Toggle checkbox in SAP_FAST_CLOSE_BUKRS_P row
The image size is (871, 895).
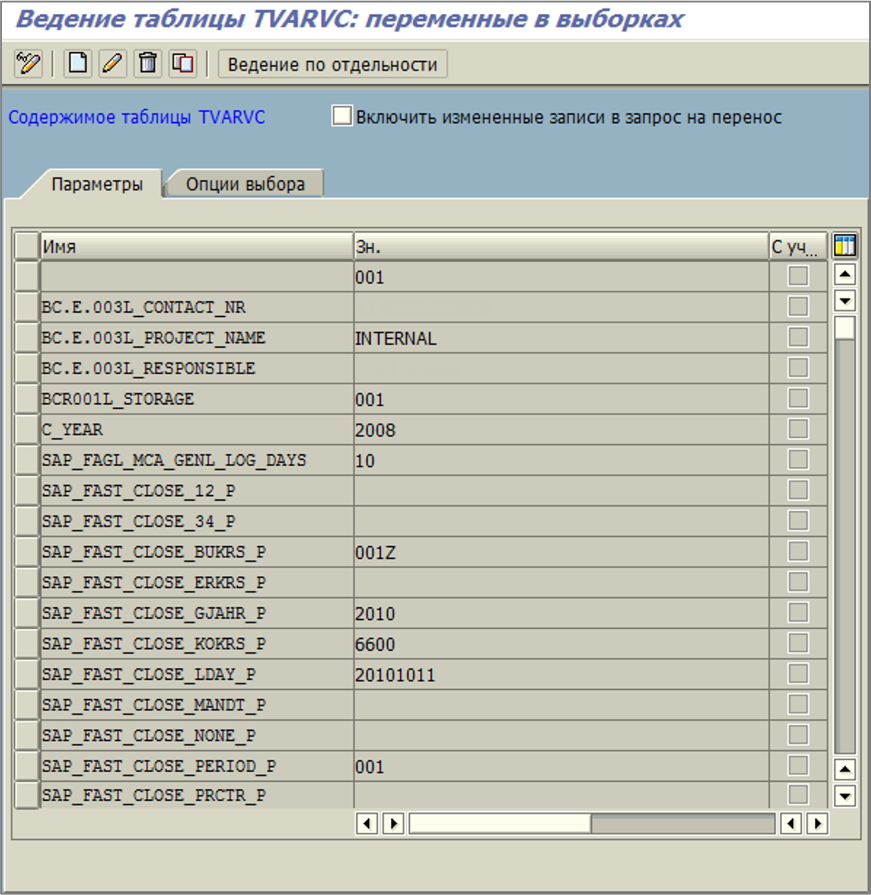coord(798,551)
